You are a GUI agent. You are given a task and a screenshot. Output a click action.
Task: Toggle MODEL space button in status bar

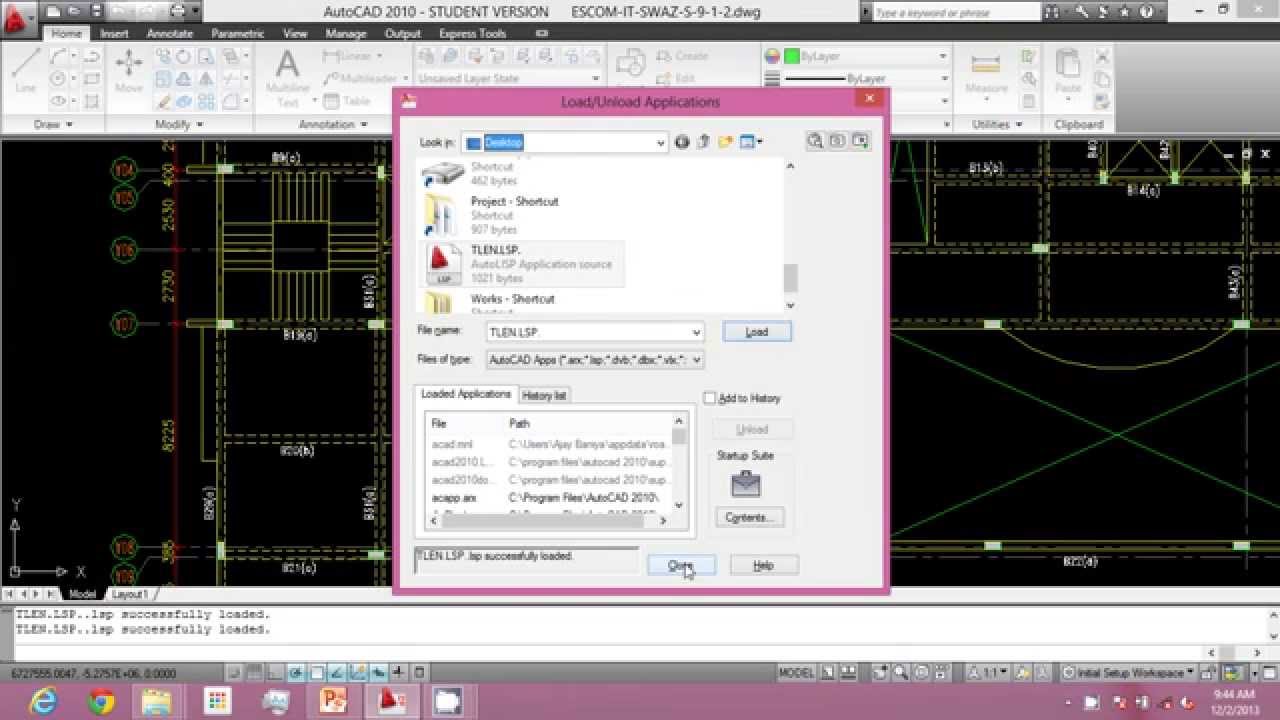pyautogui.click(x=796, y=673)
